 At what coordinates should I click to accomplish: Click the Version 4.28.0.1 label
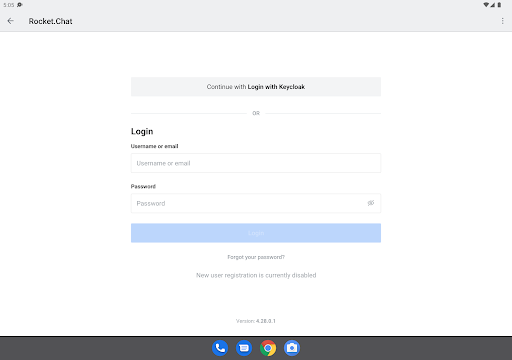[x=256, y=321]
